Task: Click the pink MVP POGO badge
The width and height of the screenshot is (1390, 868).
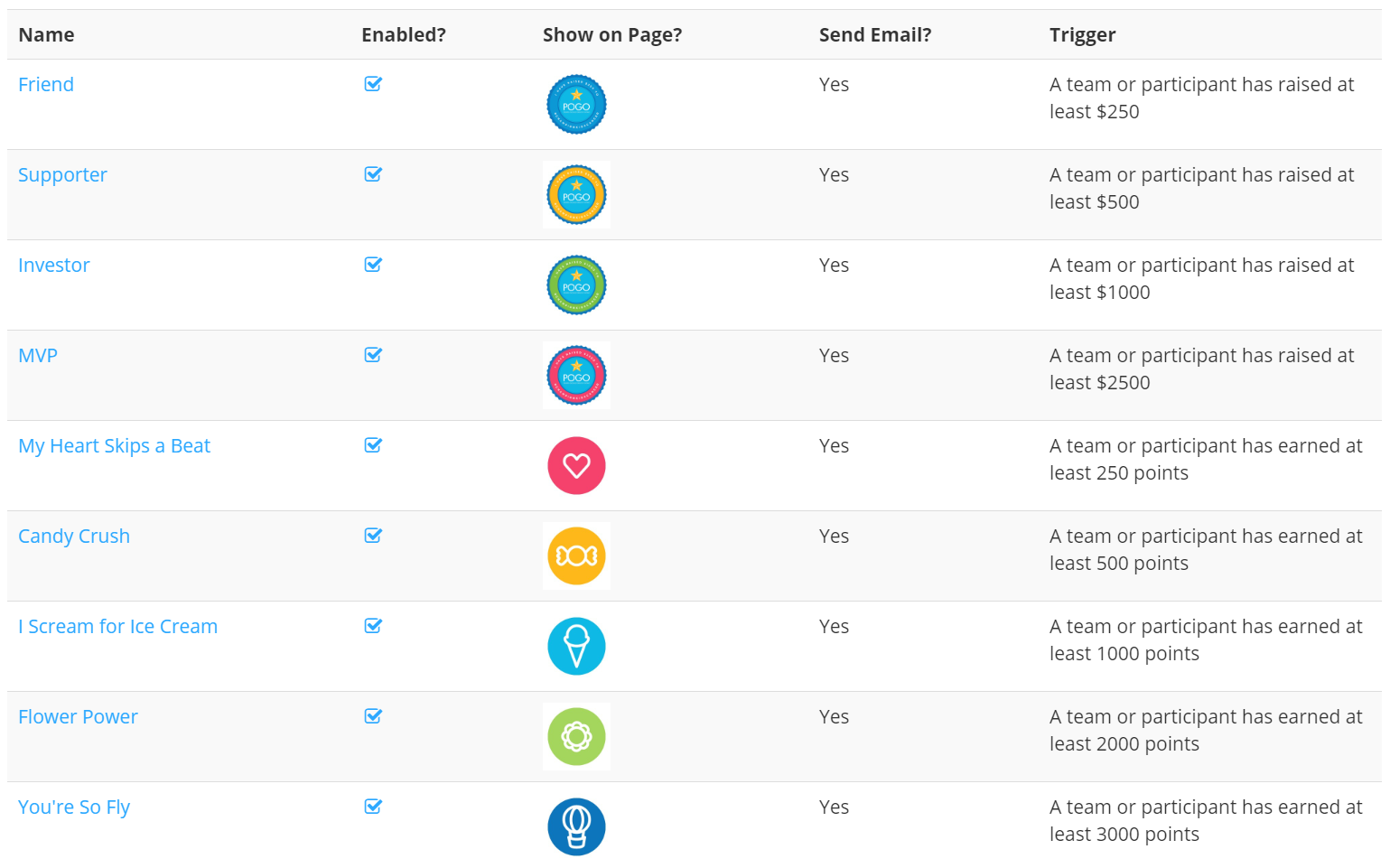Action: coord(576,375)
